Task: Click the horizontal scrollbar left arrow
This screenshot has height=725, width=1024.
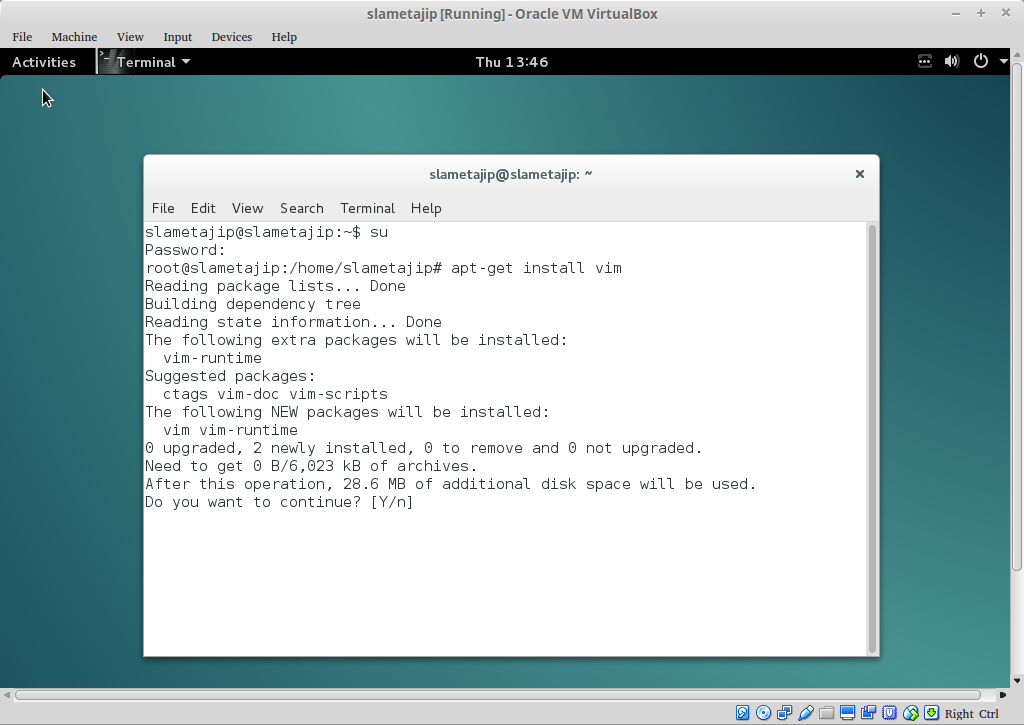Action: (7, 694)
